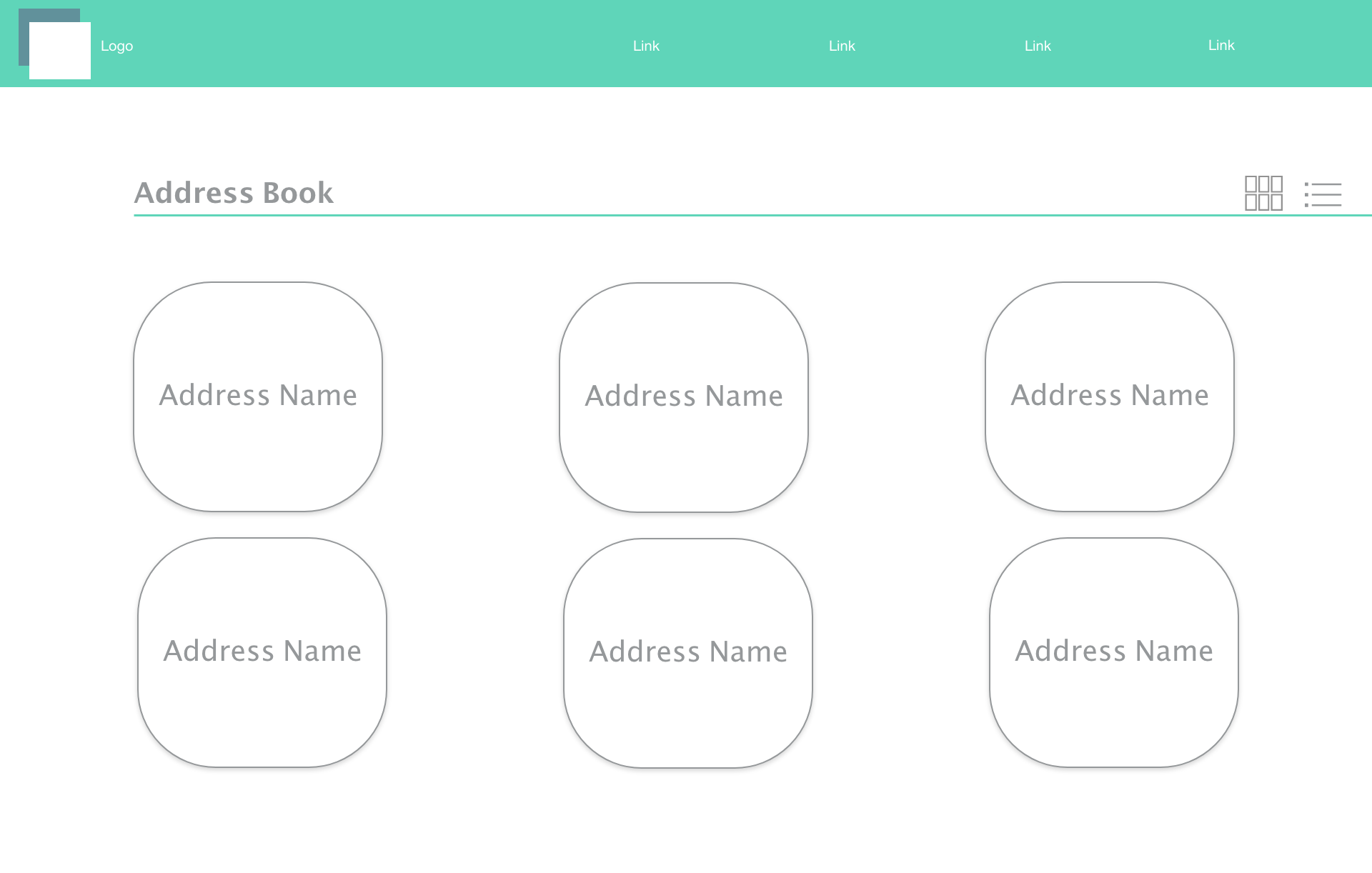This screenshot has height=873, width=1372.
Task: Open the first Link in navigation bar
Action: tap(646, 46)
